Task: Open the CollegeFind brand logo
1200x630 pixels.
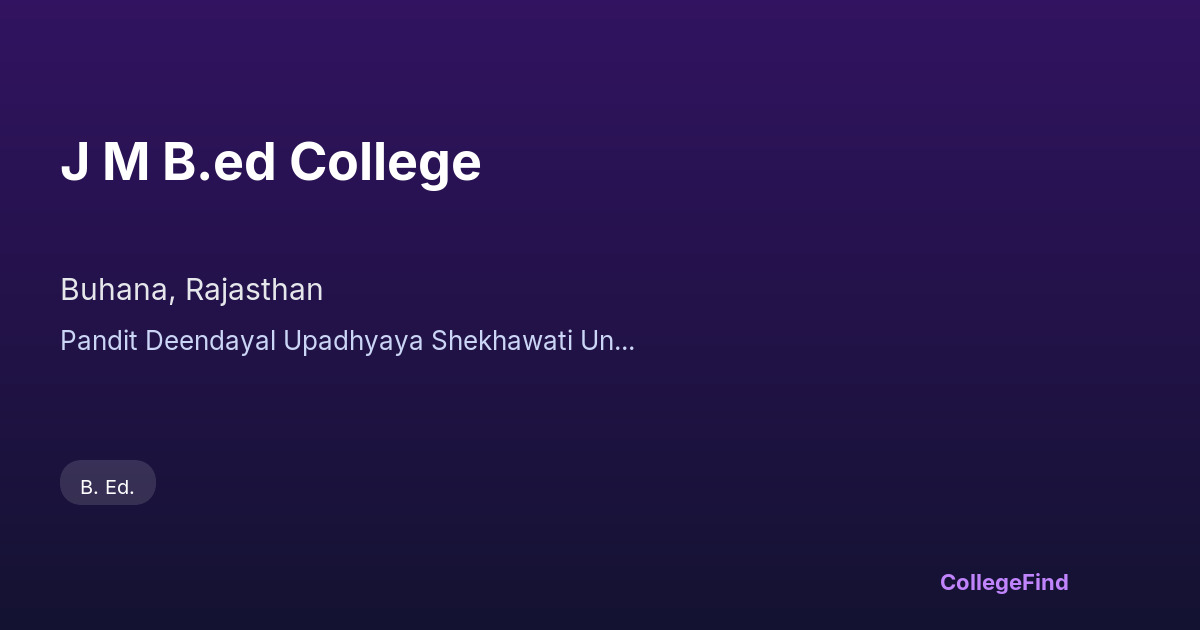Action: [1004, 582]
